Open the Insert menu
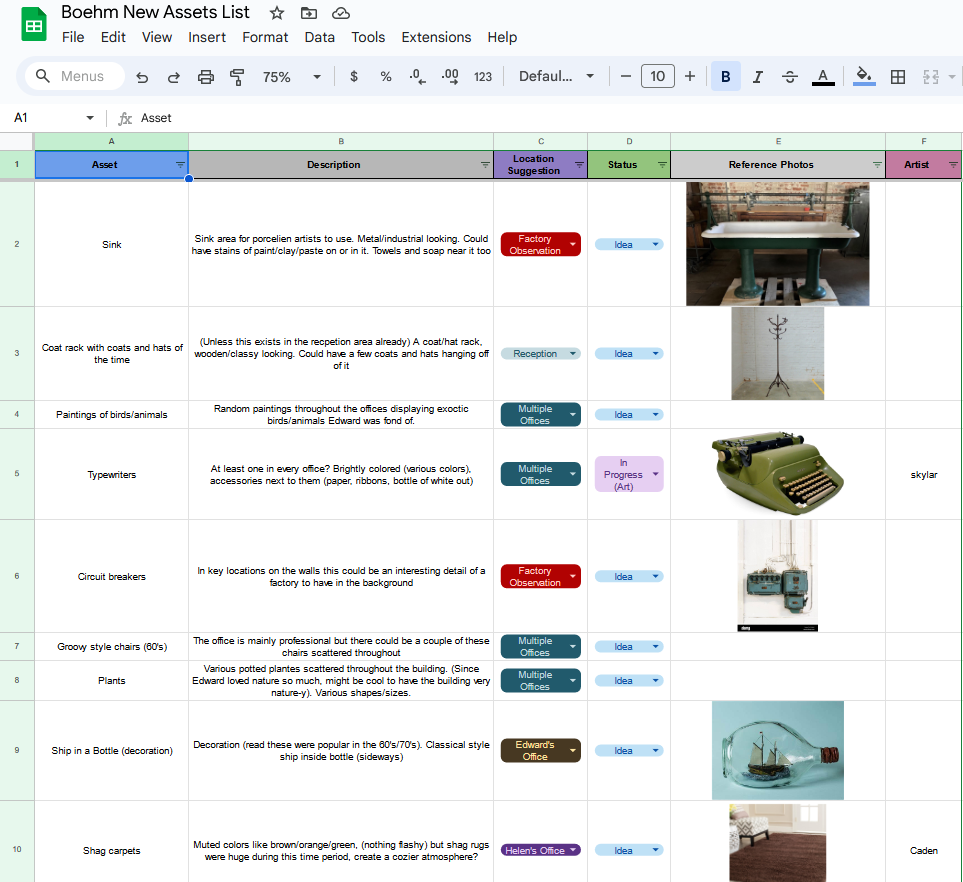The image size is (963, 882). click(207, 37)
